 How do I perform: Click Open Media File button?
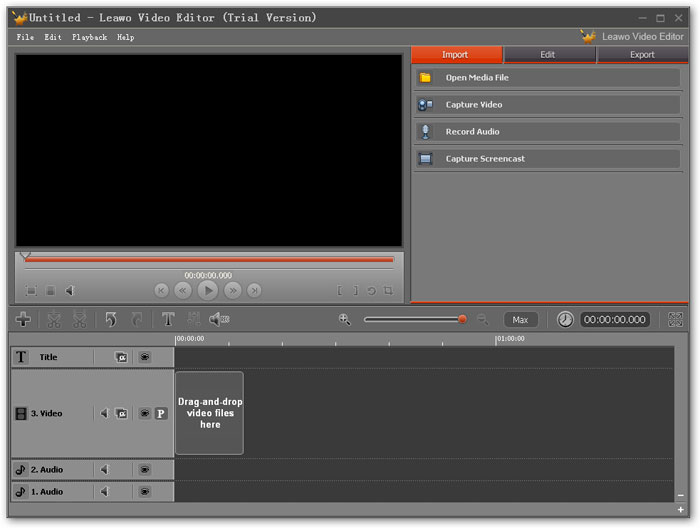547,78
